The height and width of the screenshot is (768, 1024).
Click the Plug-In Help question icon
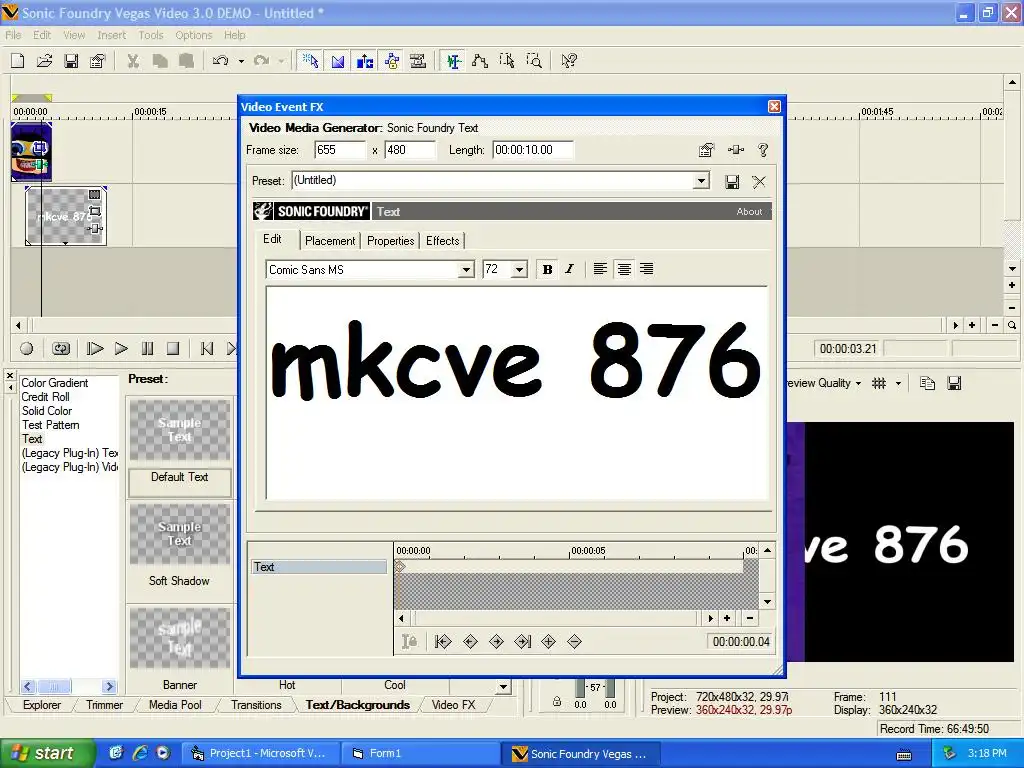point(763,150)
